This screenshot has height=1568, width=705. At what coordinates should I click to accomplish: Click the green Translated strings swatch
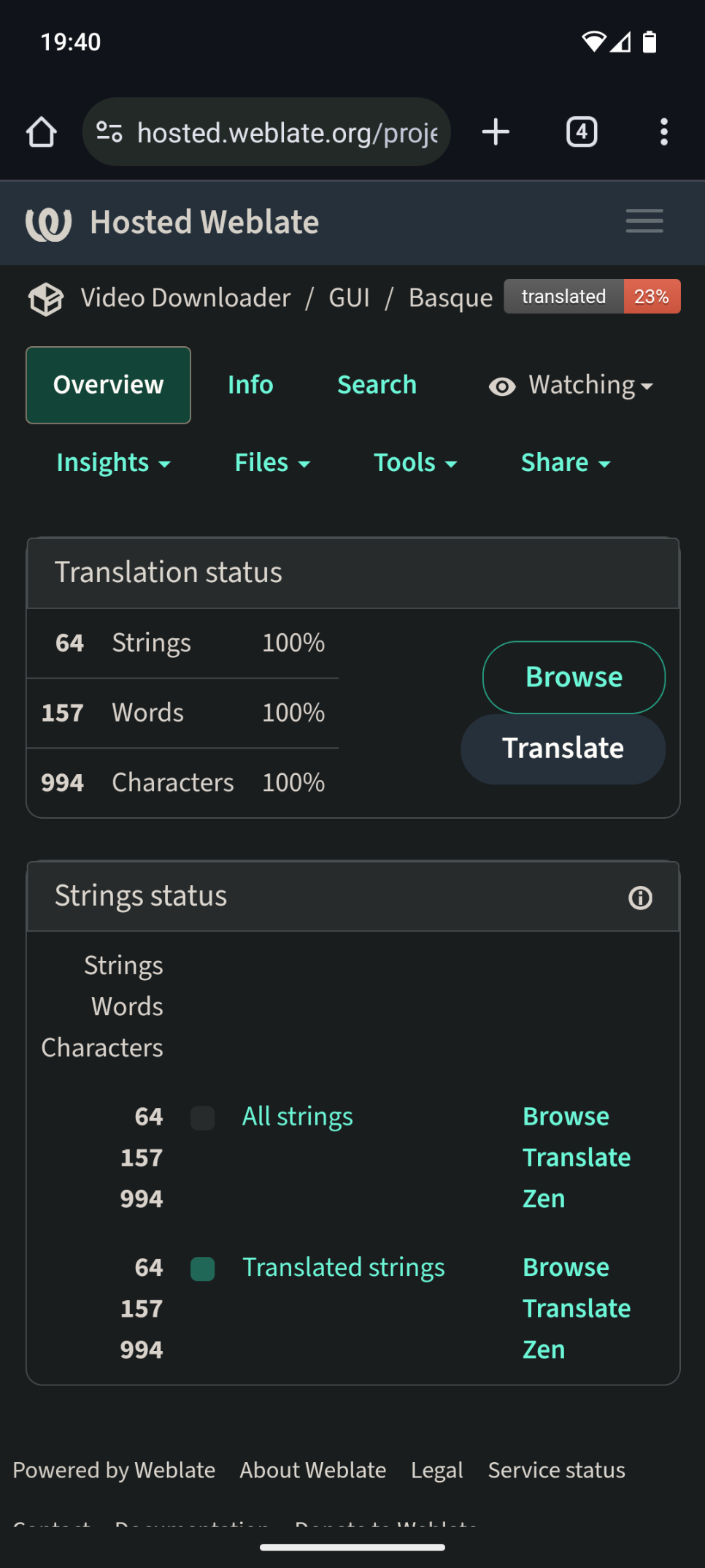pos(202,1269)
